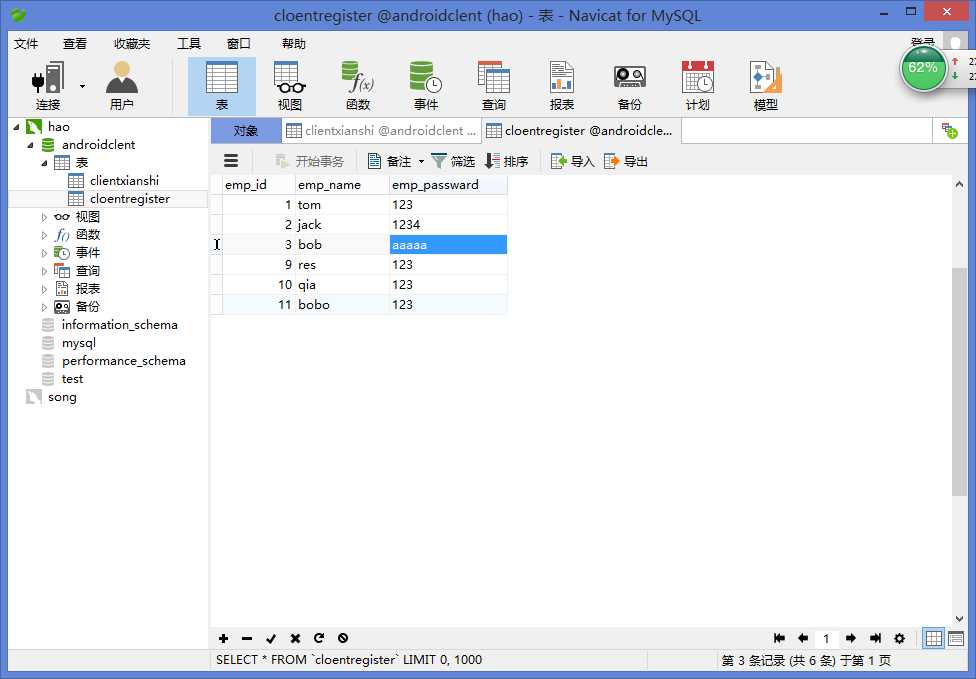This screenshot has width=976, height=679.
Task: Collapse the tables (表) tree node
Action: [44, 163]
